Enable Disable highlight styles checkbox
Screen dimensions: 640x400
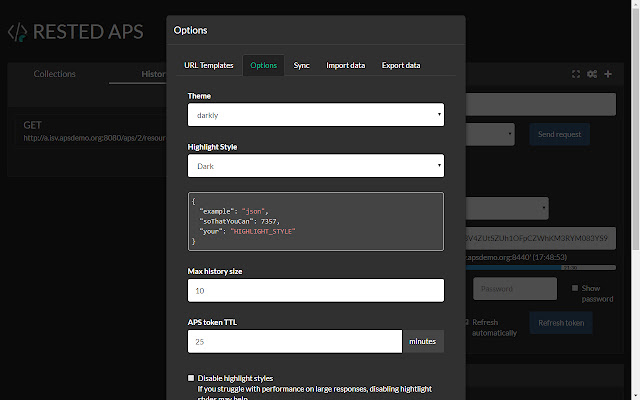point(192,378)
